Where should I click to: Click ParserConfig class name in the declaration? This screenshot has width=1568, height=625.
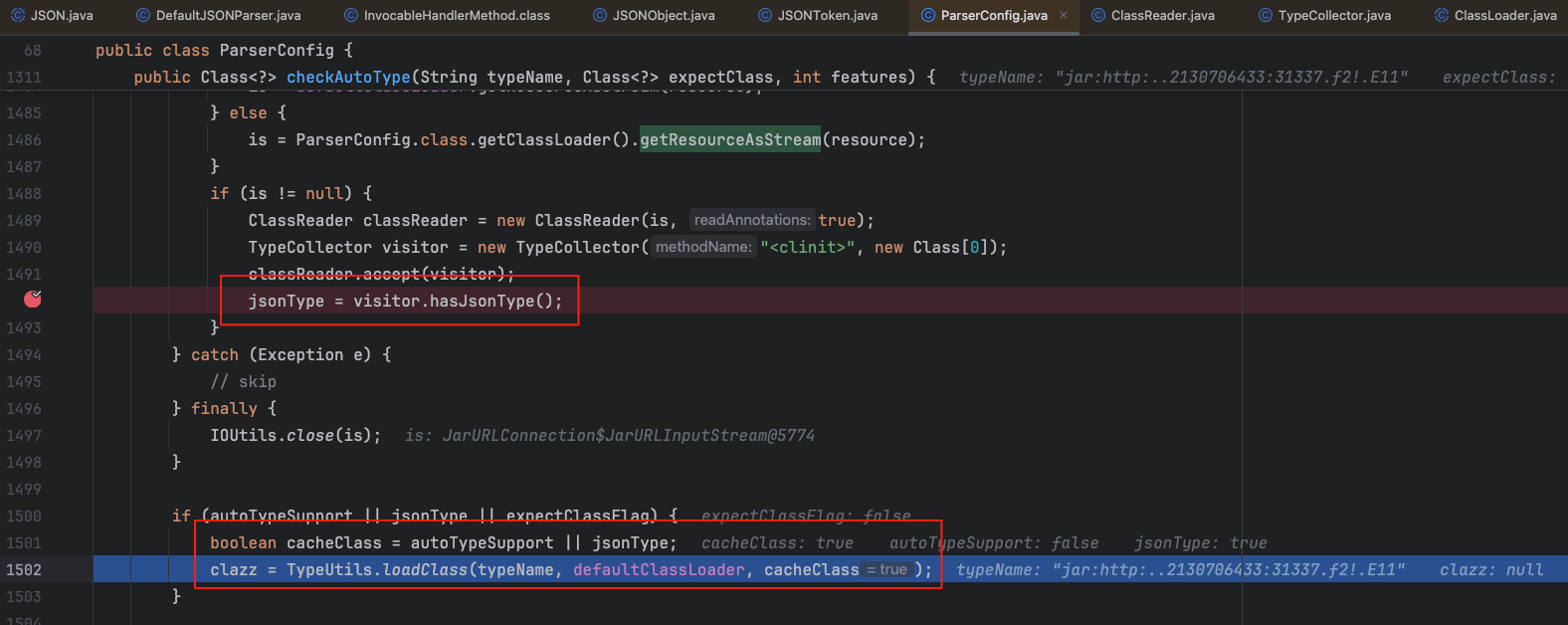[277, 50]
